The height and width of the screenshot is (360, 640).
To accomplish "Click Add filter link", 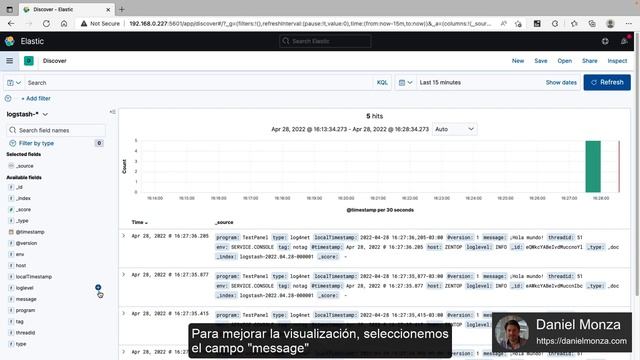I will (36, 98).
